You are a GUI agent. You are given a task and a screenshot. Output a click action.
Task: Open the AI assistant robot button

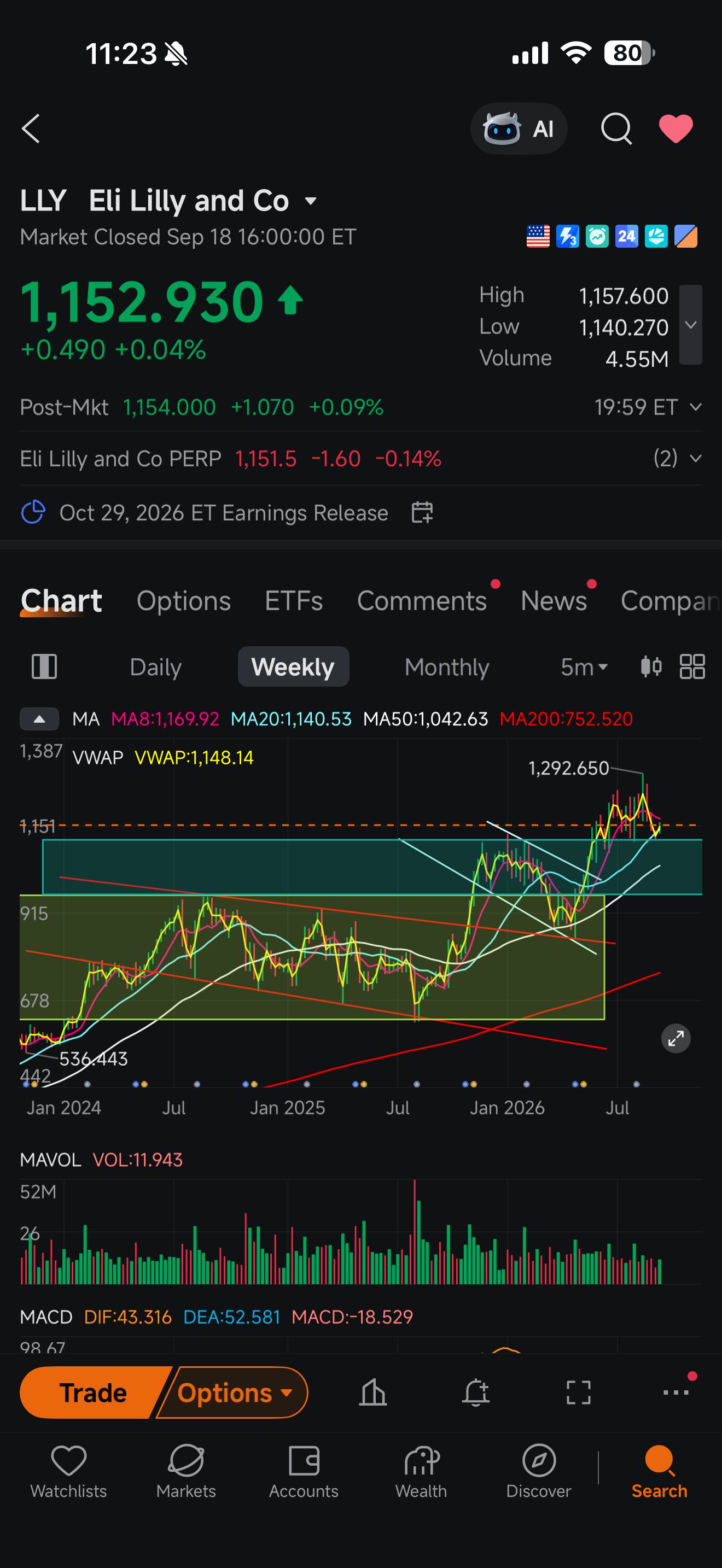(x=519, y=128)
